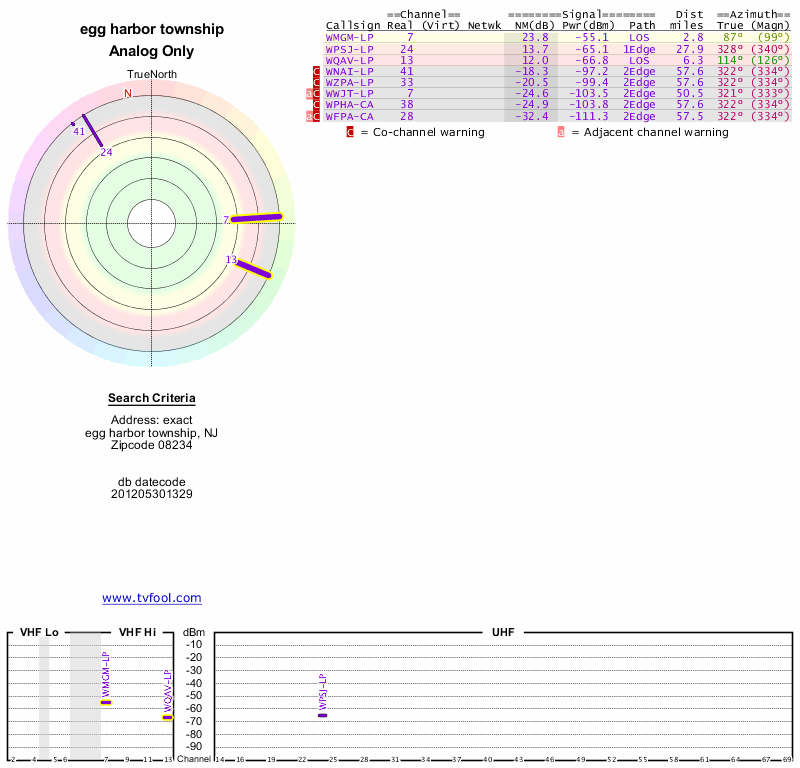Image resolution: width=800 pixels, height=768 pixels.
Task: Click the channel 41 dot on radar plot
Action: coord(73,125)
